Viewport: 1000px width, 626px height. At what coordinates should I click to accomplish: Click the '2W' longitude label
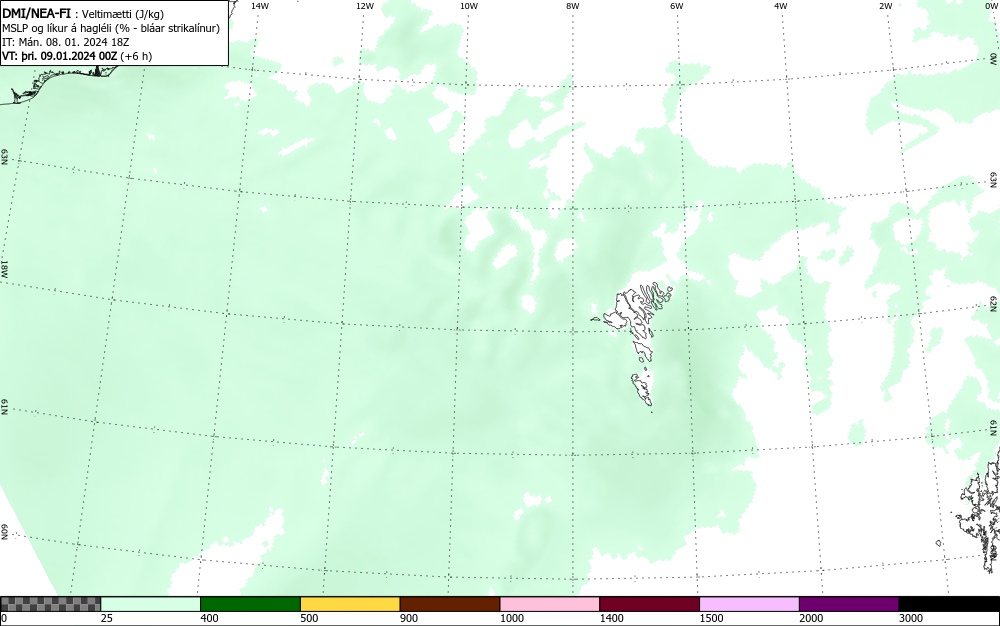coord(885,6)
